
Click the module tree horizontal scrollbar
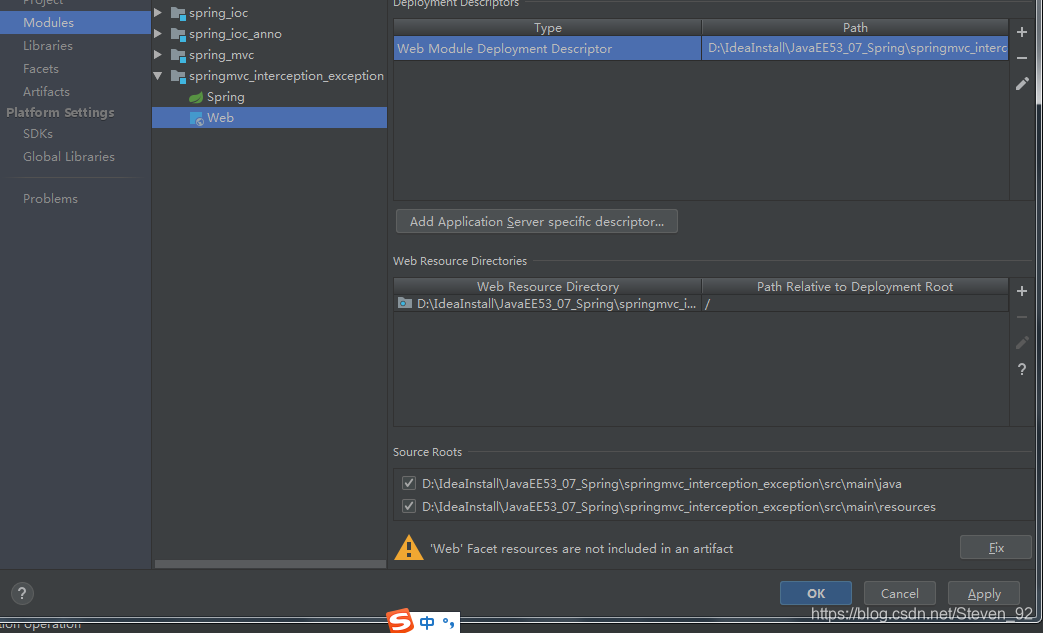point(270,564)
